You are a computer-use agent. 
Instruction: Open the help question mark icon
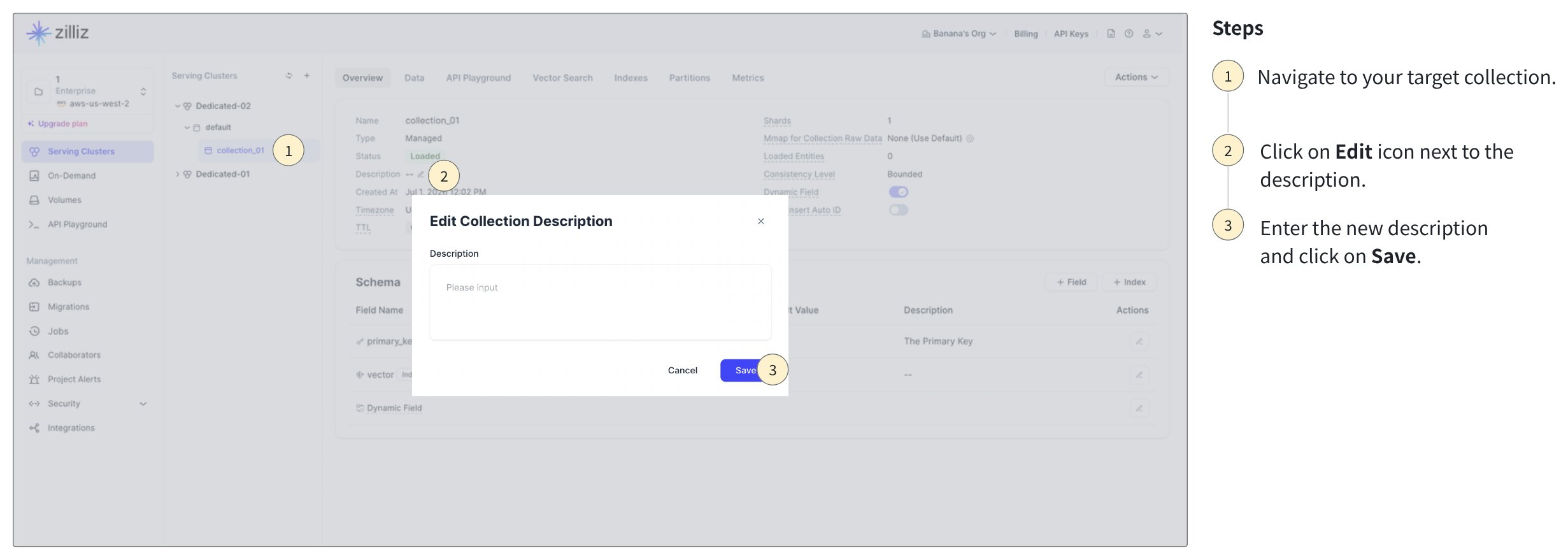pyautogui.click(x=1129, y=34)
